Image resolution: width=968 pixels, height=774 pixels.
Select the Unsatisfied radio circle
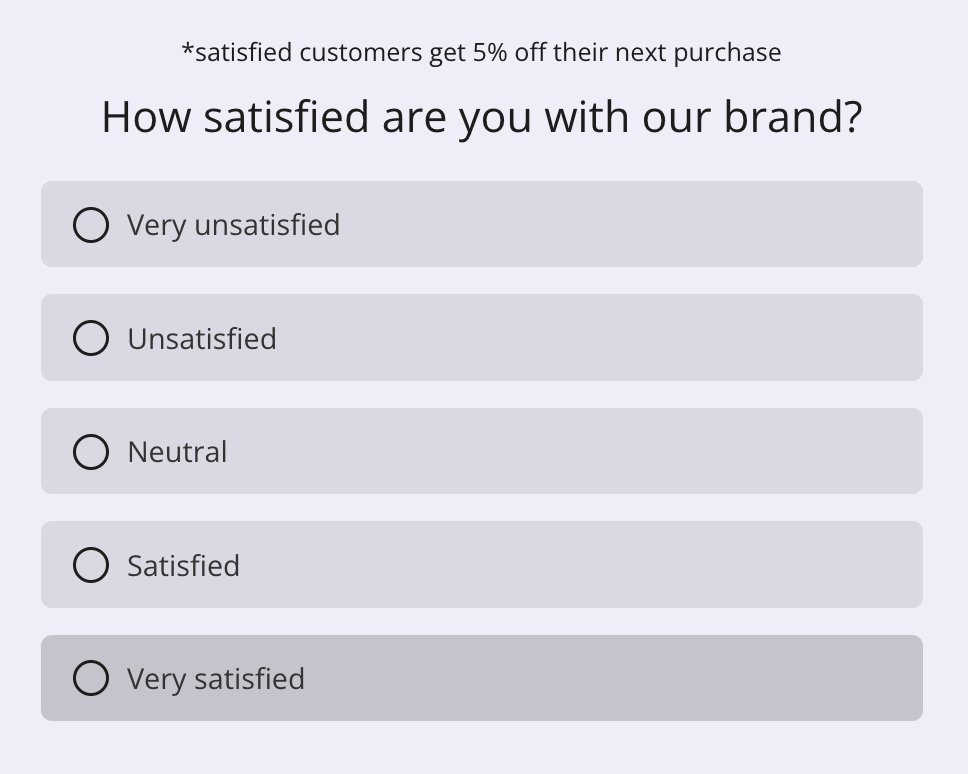pos(91,338)
